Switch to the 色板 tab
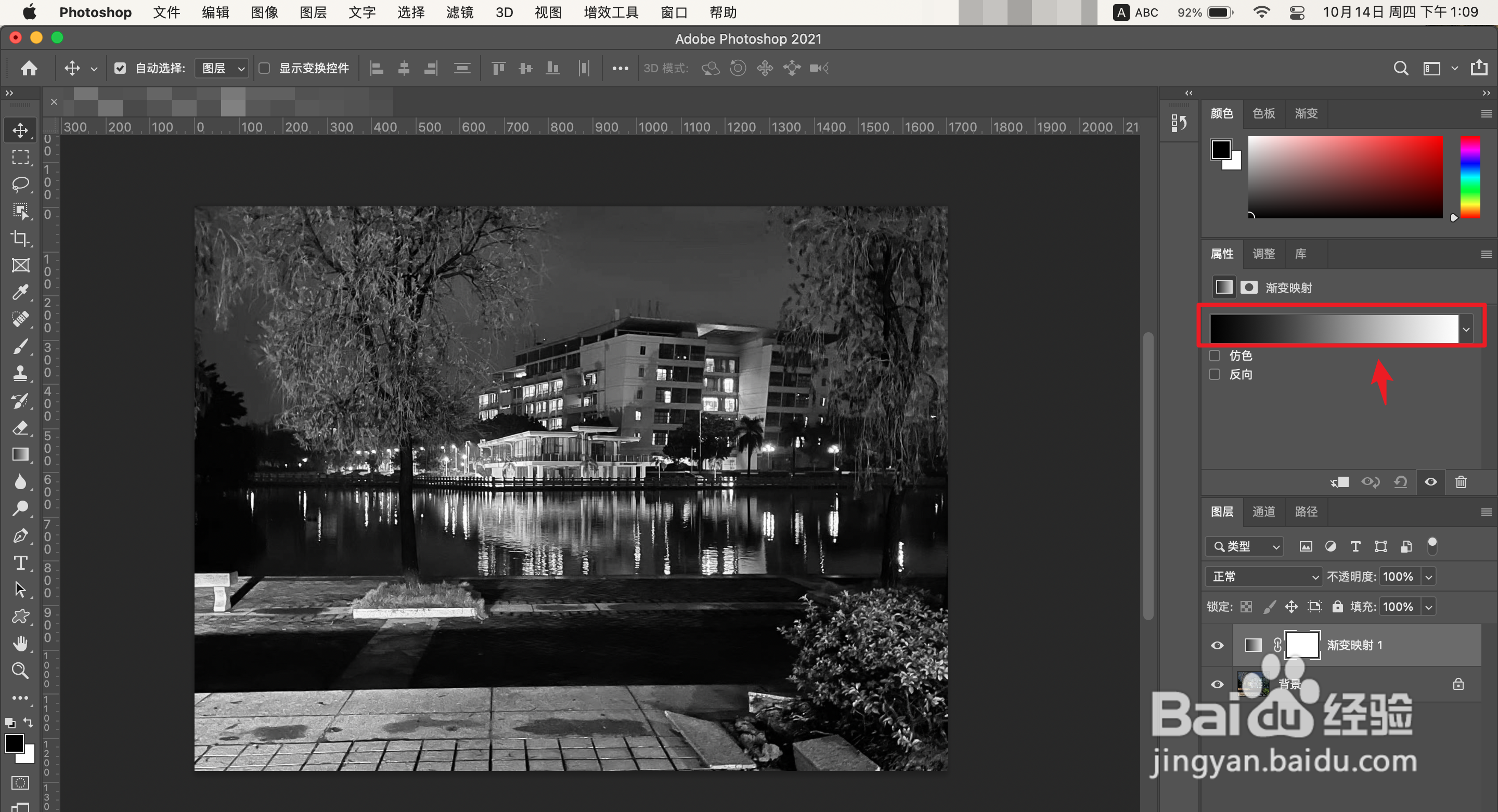 tap(1263, 113)
